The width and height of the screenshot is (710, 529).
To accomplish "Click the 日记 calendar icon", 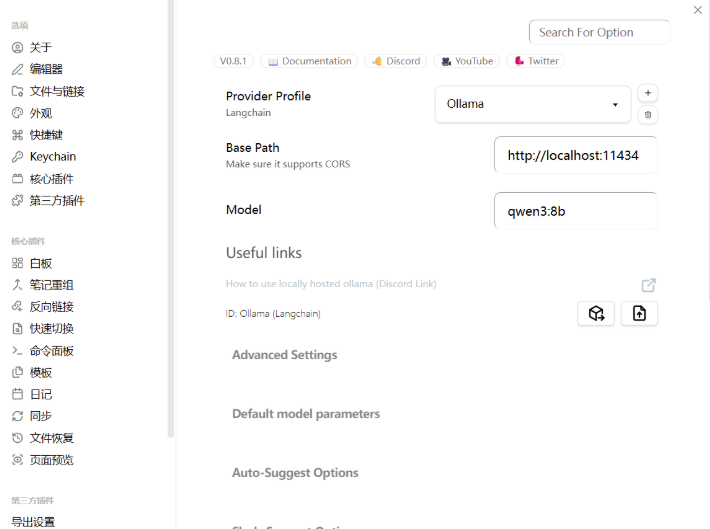I will [x=17, y=394].
